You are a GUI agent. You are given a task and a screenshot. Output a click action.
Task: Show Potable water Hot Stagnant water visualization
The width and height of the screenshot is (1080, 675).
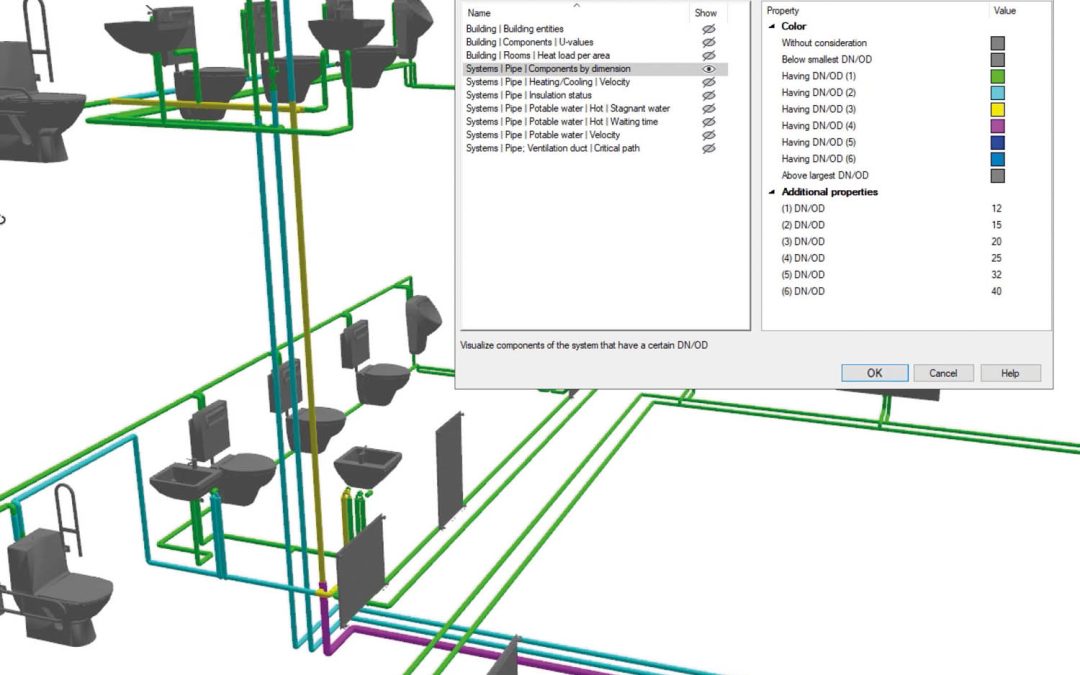(708, 108)
